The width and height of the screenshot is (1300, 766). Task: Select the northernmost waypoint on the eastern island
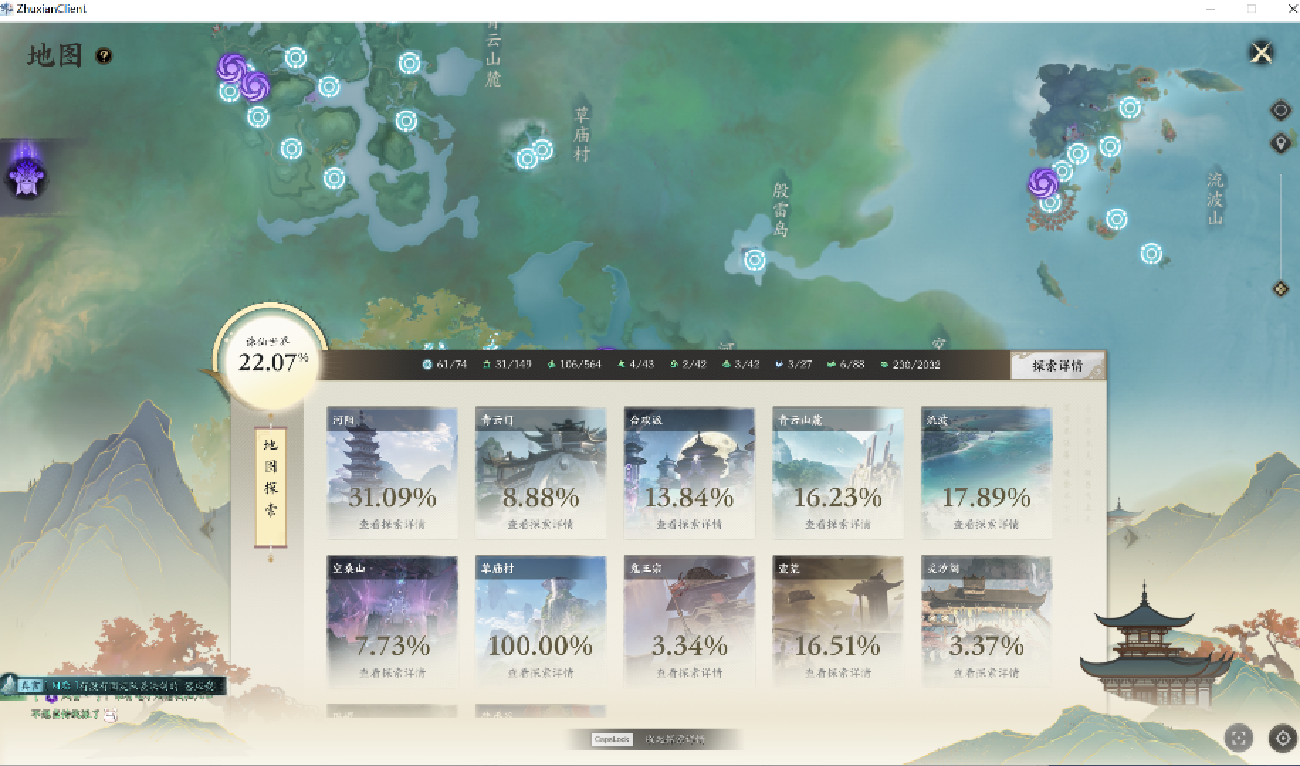[x=1130, y=107]
